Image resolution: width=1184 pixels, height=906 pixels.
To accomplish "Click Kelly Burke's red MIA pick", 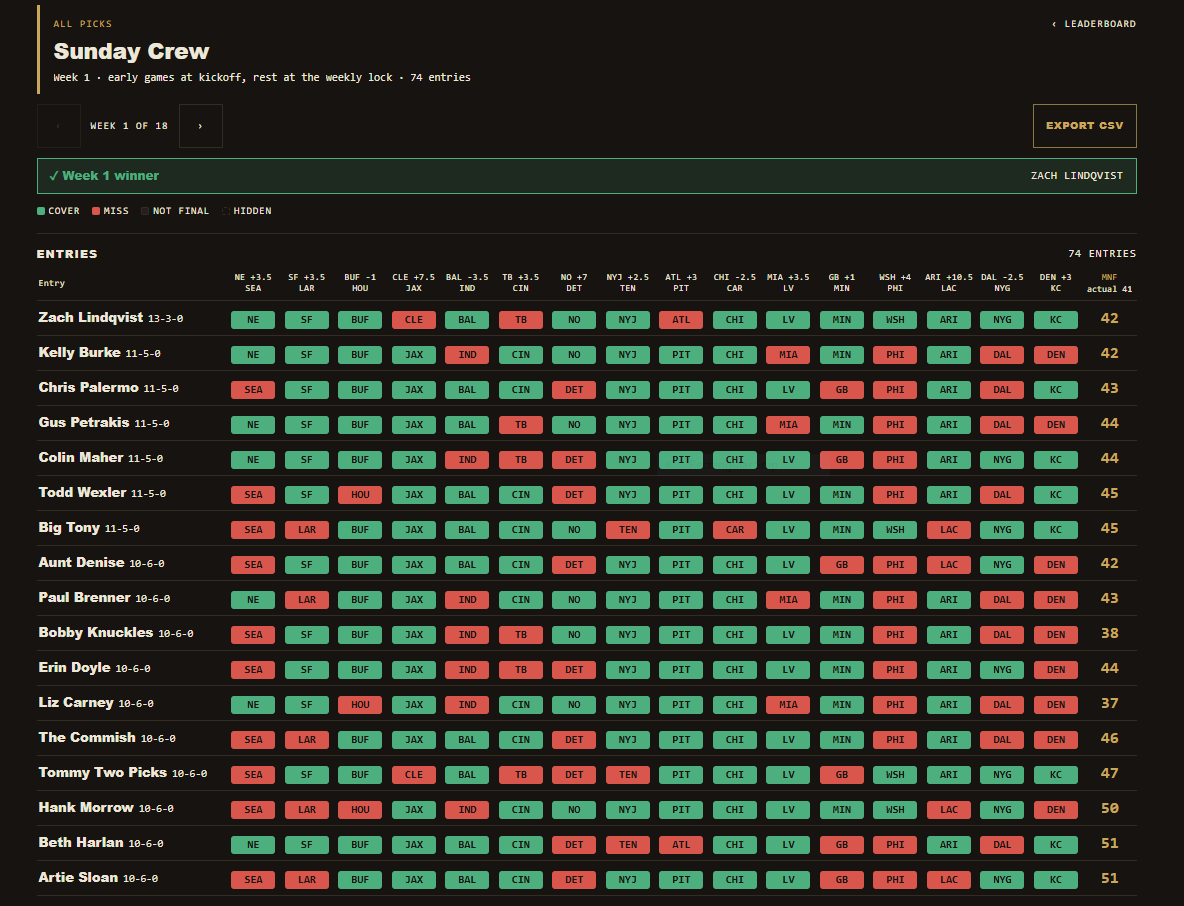I will [788, 355].
